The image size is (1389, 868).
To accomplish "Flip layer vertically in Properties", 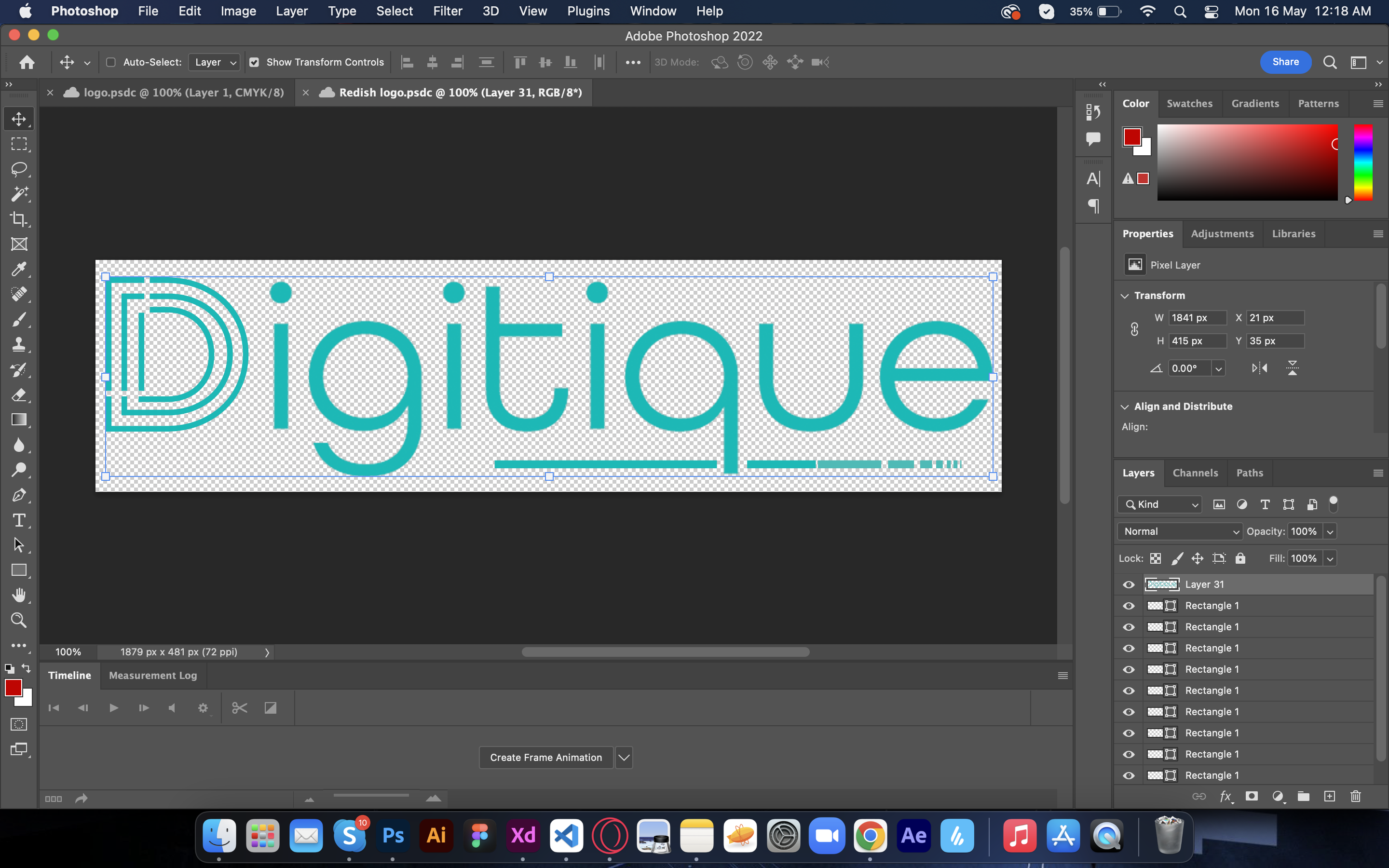I will click(x=1292, y=368).
